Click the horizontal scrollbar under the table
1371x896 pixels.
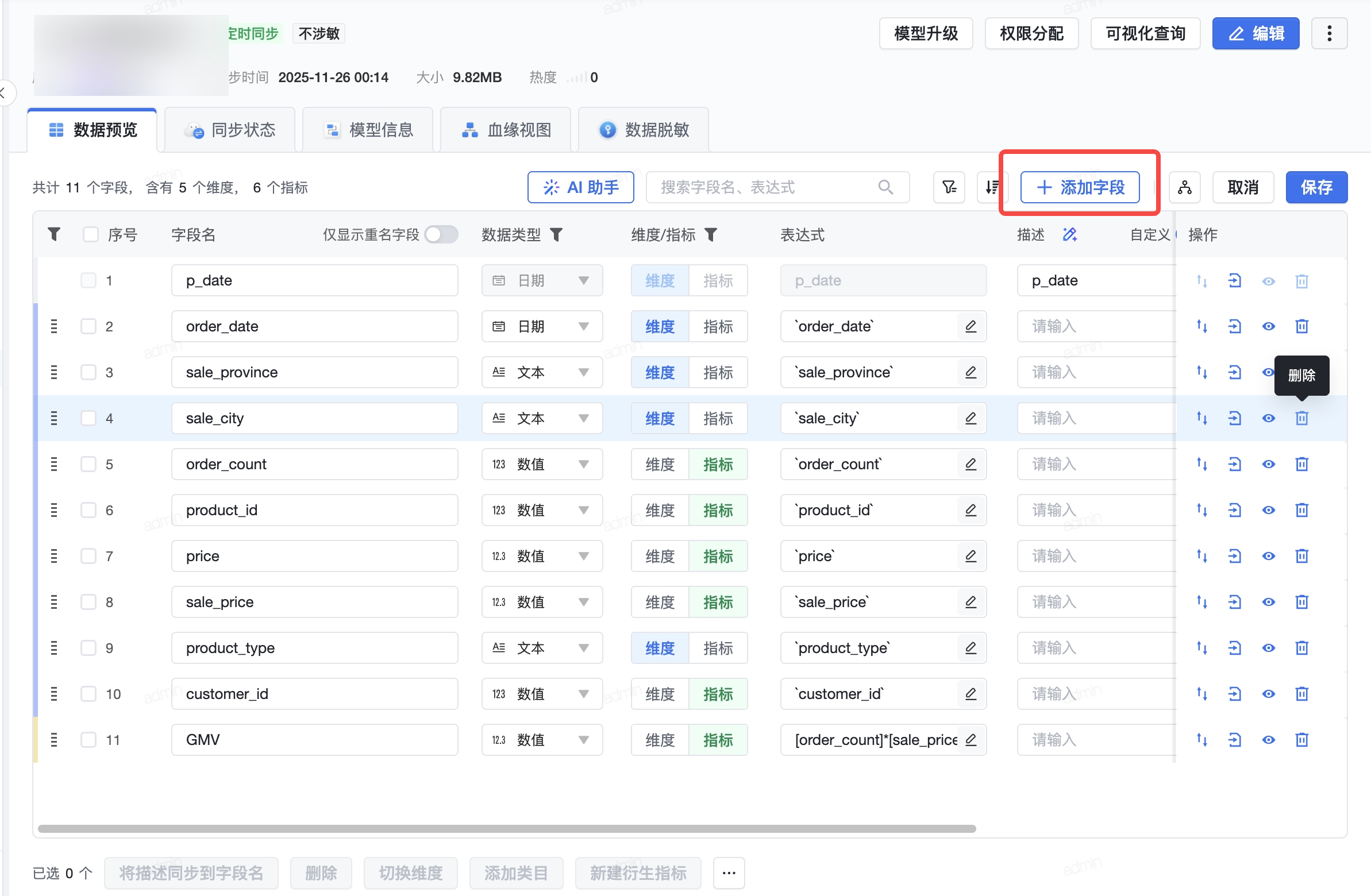tap(506, 829)
